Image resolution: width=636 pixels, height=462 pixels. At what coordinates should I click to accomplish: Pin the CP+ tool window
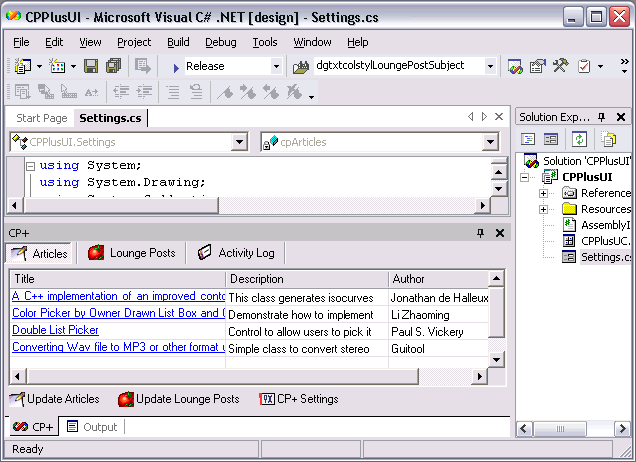point(480,233)
